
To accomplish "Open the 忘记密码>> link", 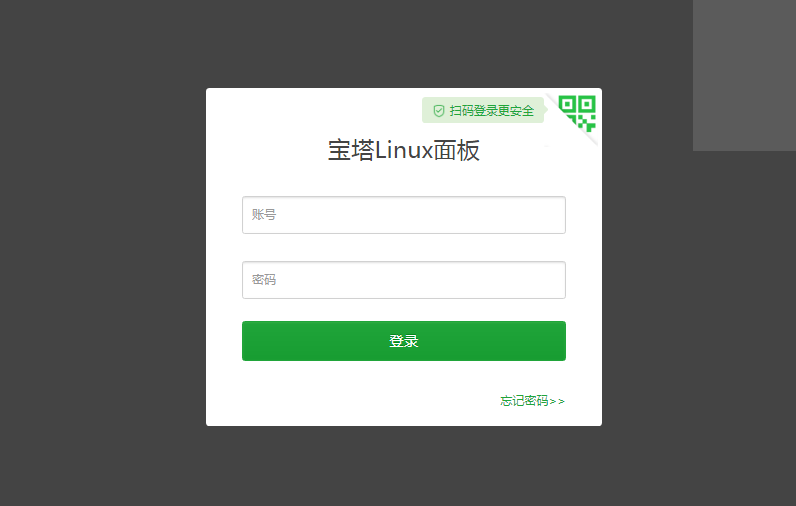I will click(x=532, y=401).
